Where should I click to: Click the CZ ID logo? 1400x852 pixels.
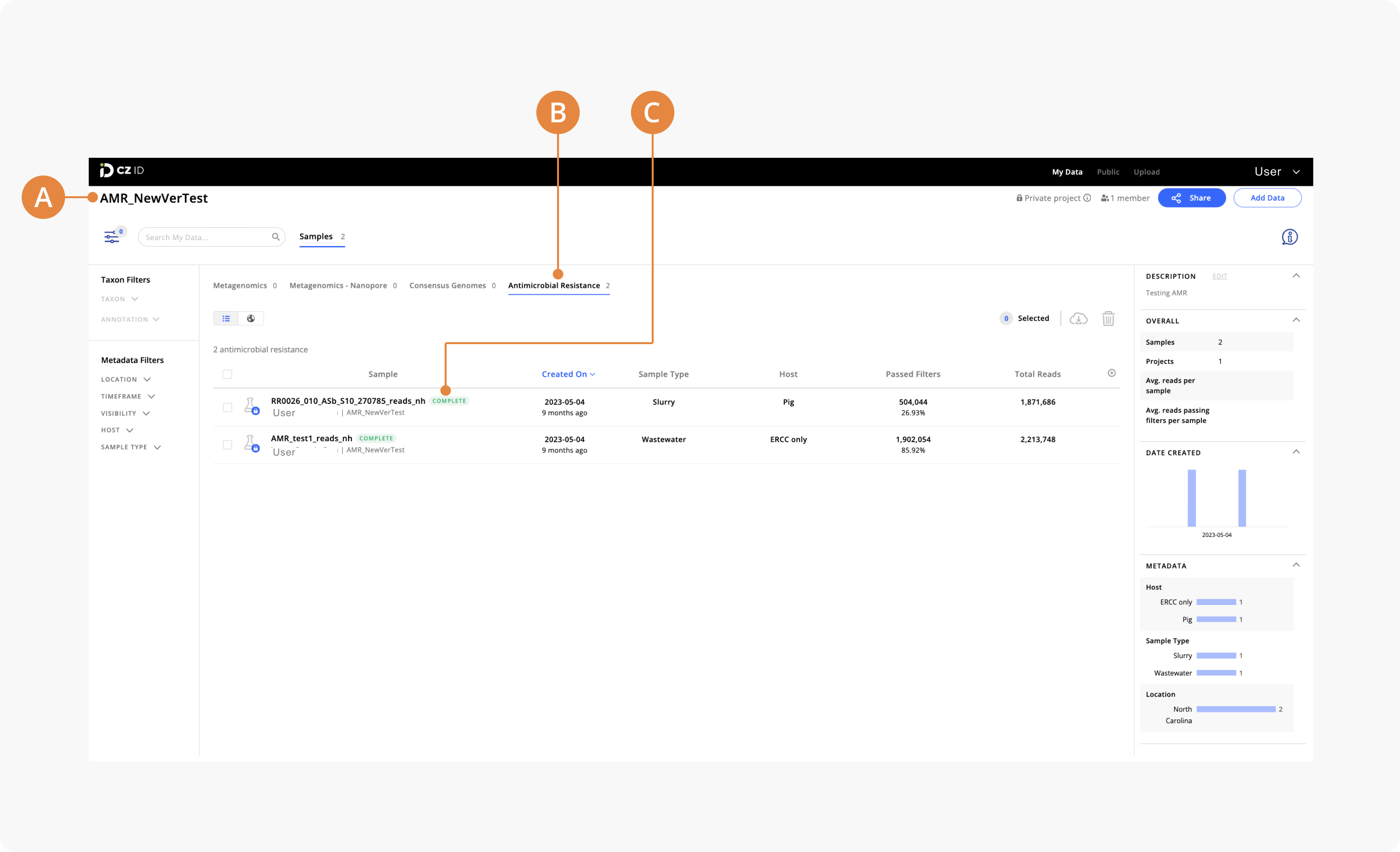pos(122,171)
